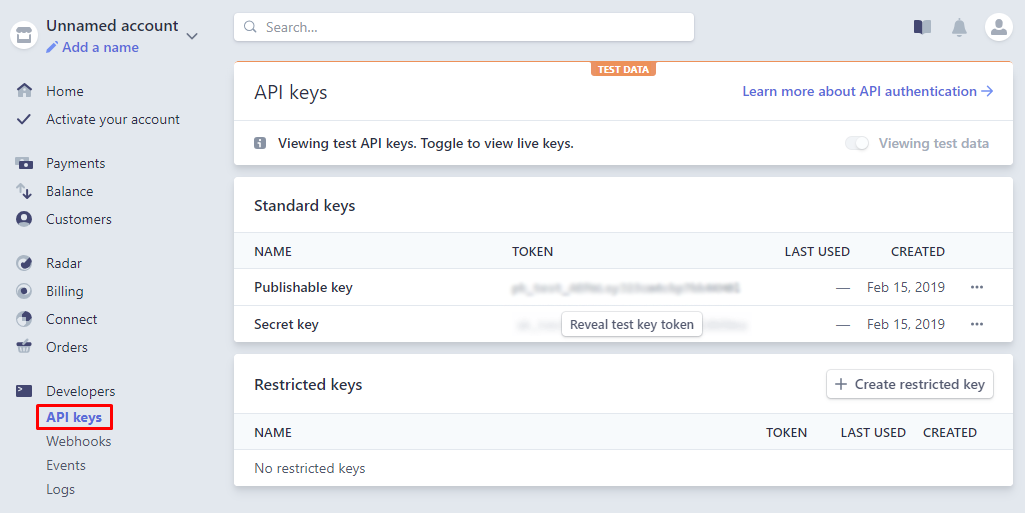Click the Home house icon in sidebar

click(25, 91)
